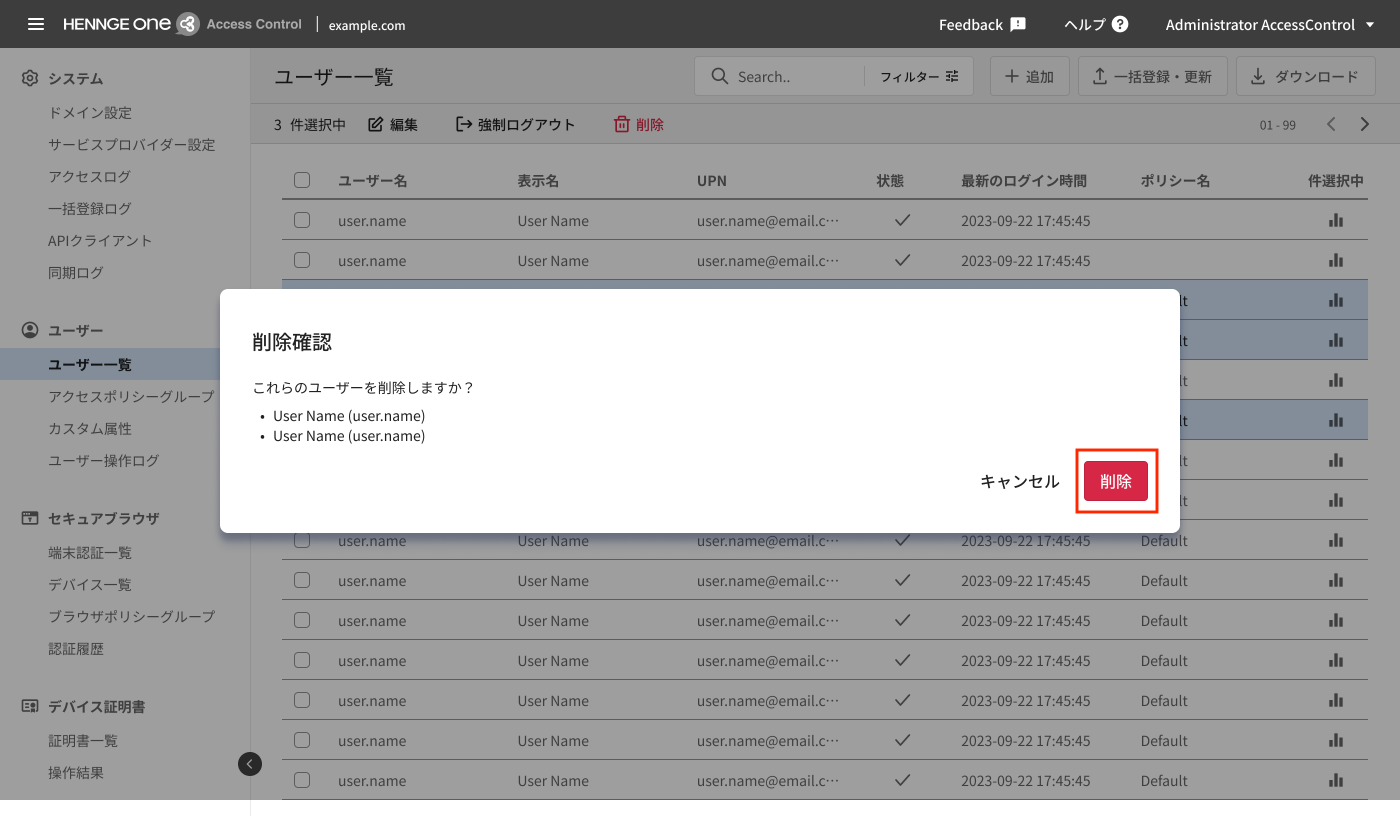Click the デバイス証明書 section icon
The width and height of the screenshot is (1400, 816).
(30, 706)
